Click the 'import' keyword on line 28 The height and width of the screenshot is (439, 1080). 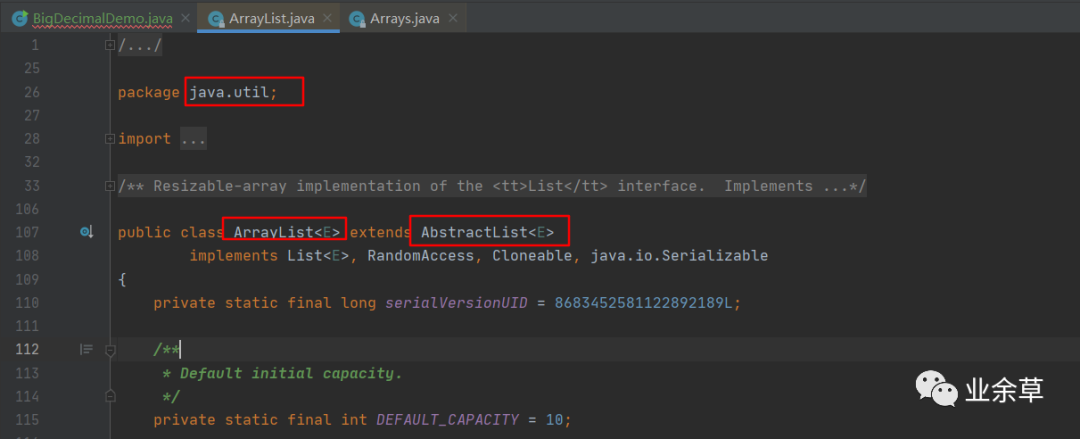click(144, 139)
